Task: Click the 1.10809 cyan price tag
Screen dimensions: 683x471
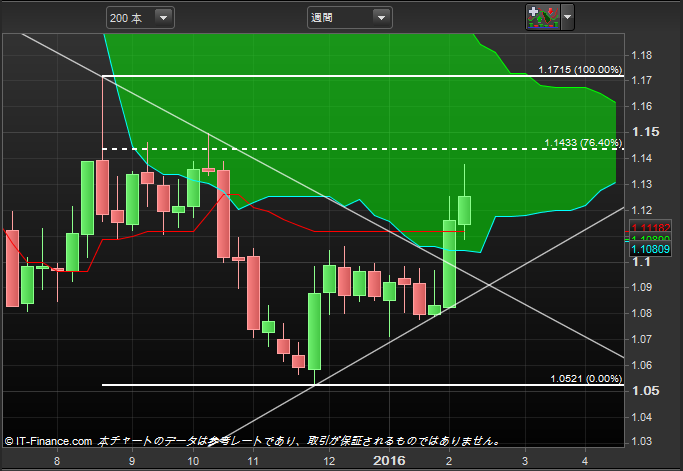Action: [x=650, y=249]
